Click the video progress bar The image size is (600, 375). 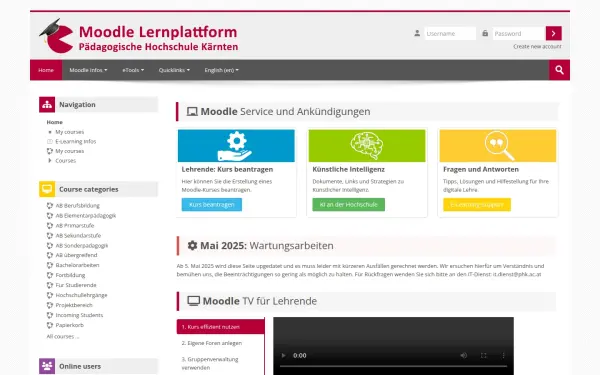(x=393, y=367)
